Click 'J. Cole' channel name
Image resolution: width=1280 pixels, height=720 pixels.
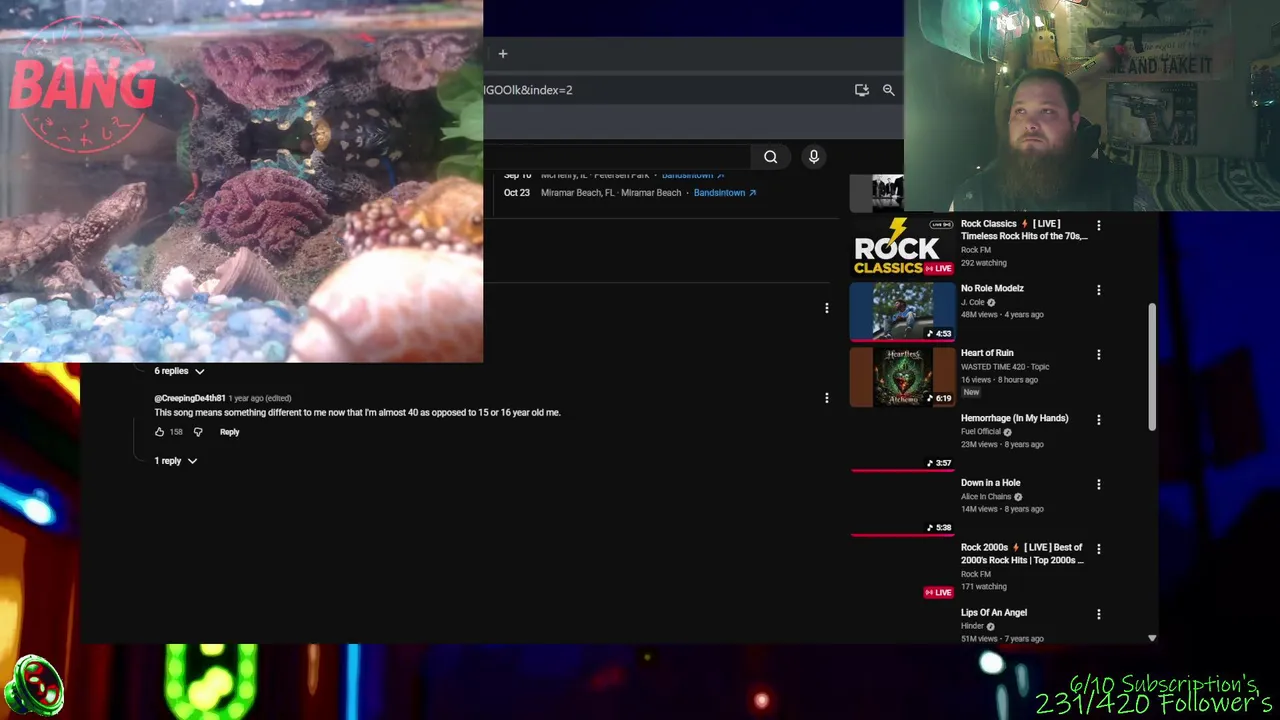pos(973,302)
